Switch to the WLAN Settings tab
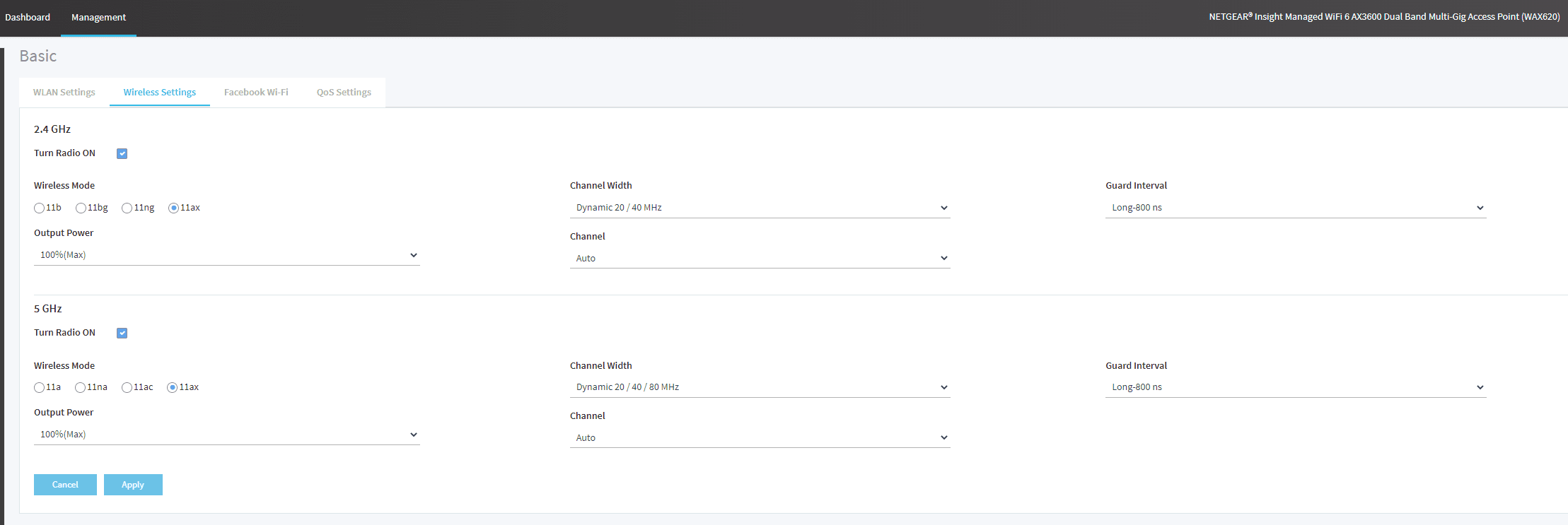Screen dimensions: 1568x525 (x=64, y=93)
